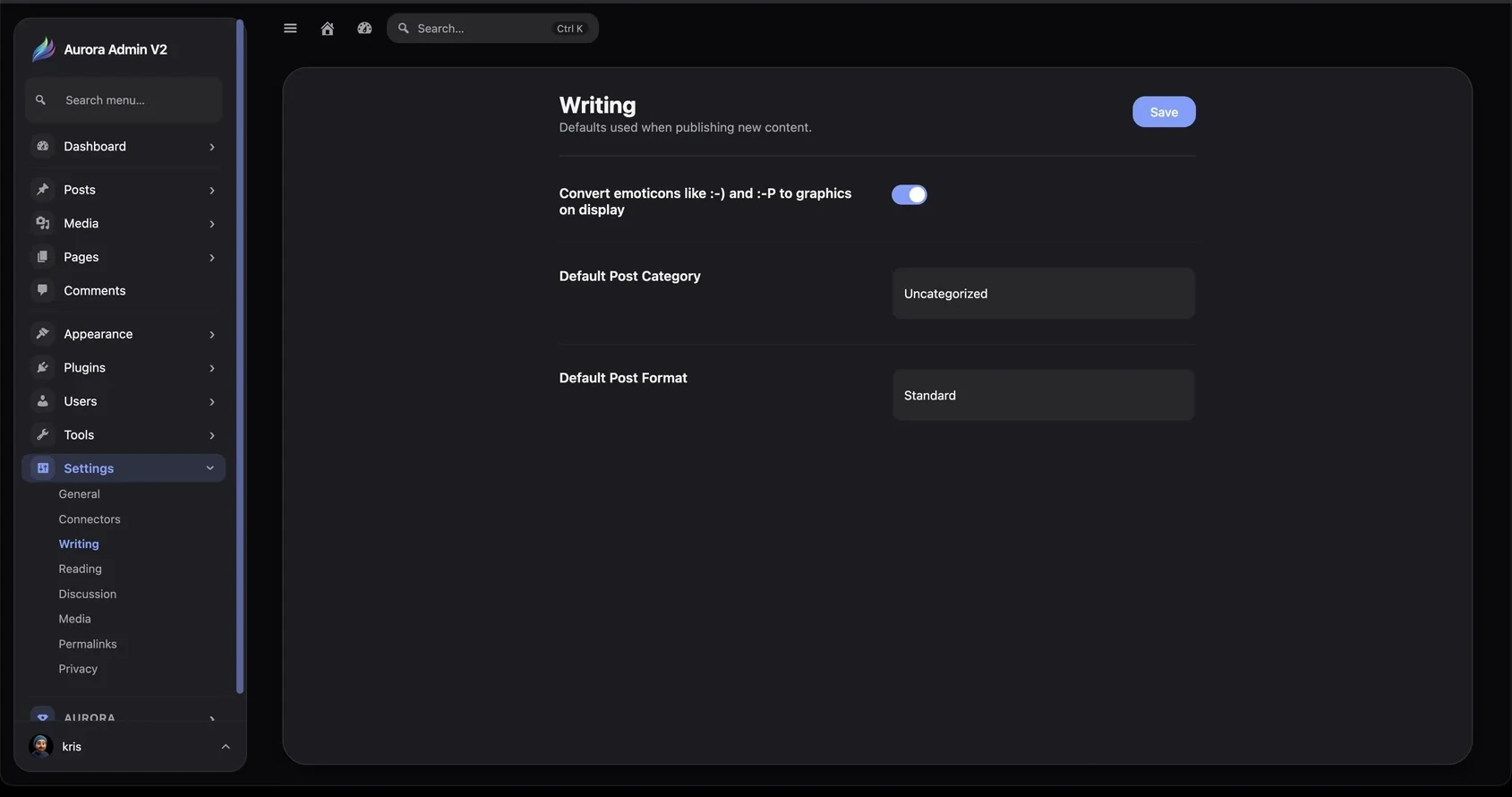The image size is (1512, 797).
Task: Open the Default Post Format dropdown
Action: 1043,395
